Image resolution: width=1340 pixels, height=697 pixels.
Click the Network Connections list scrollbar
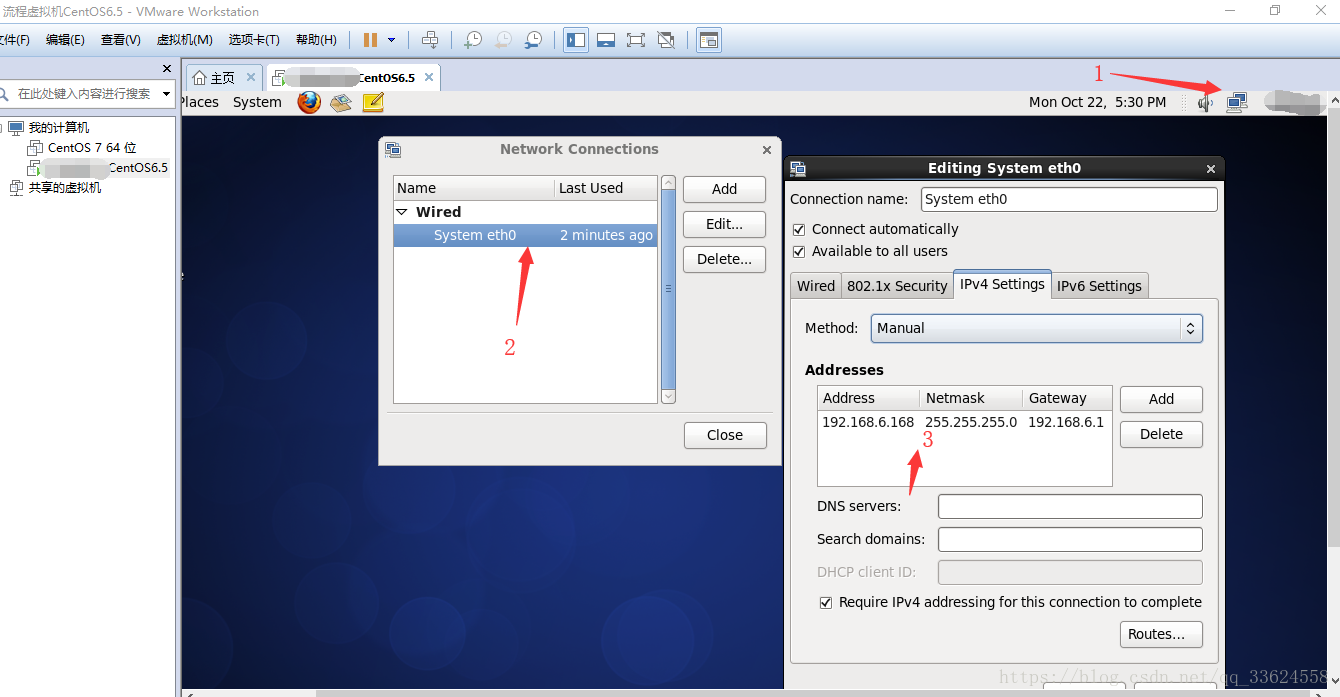pyautogui.click(x=669, y=290)
